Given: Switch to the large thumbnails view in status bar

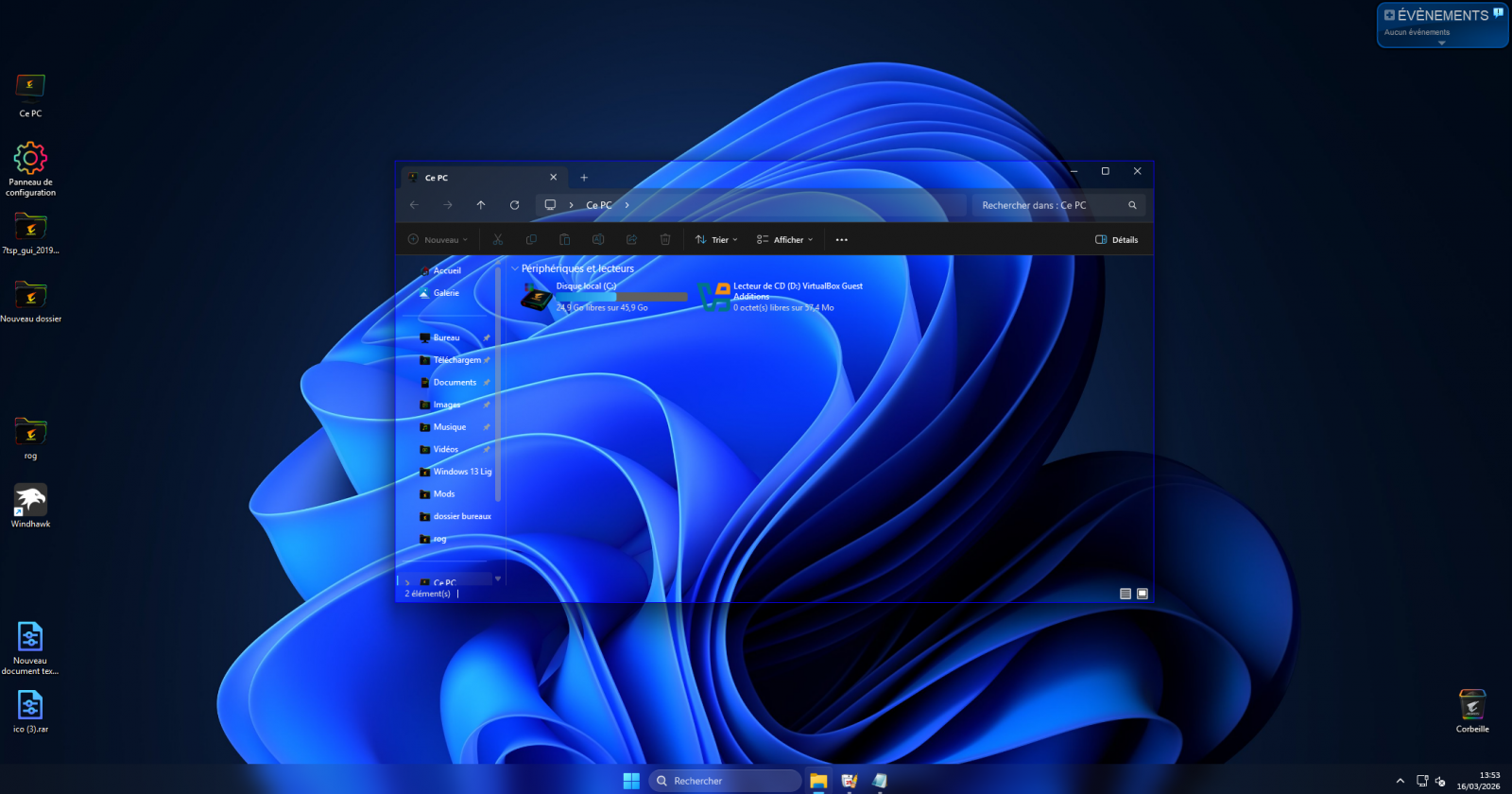Looking at the screenshot, I should pos(1143,594).
